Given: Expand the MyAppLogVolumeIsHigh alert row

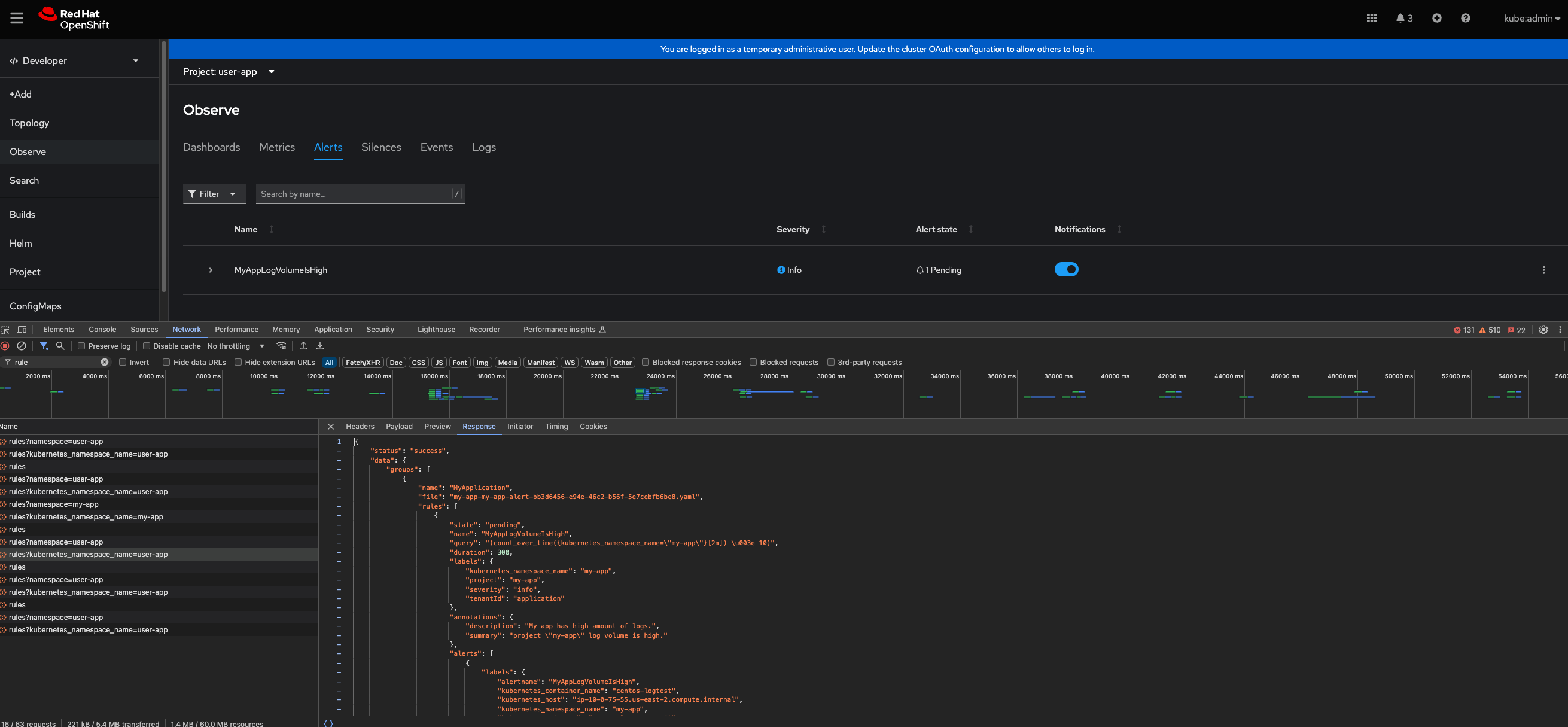Looking at the screenshot, I should pyautogui.click(x=211, y=270).
